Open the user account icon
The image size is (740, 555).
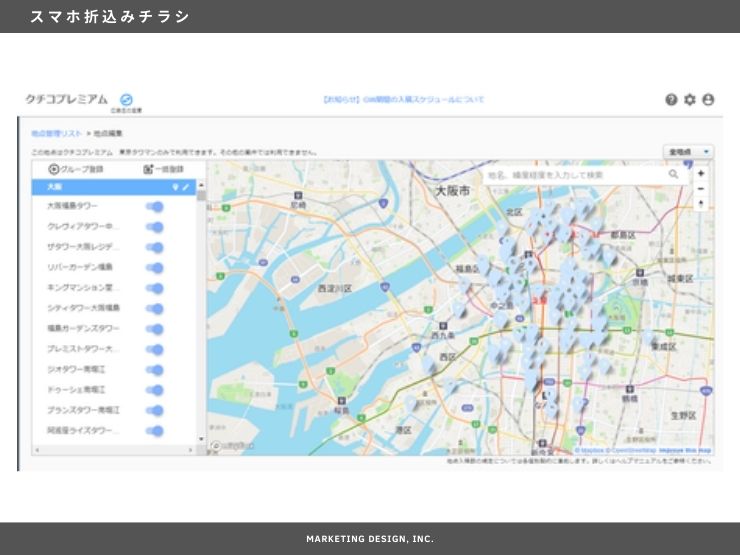(708, 100)
